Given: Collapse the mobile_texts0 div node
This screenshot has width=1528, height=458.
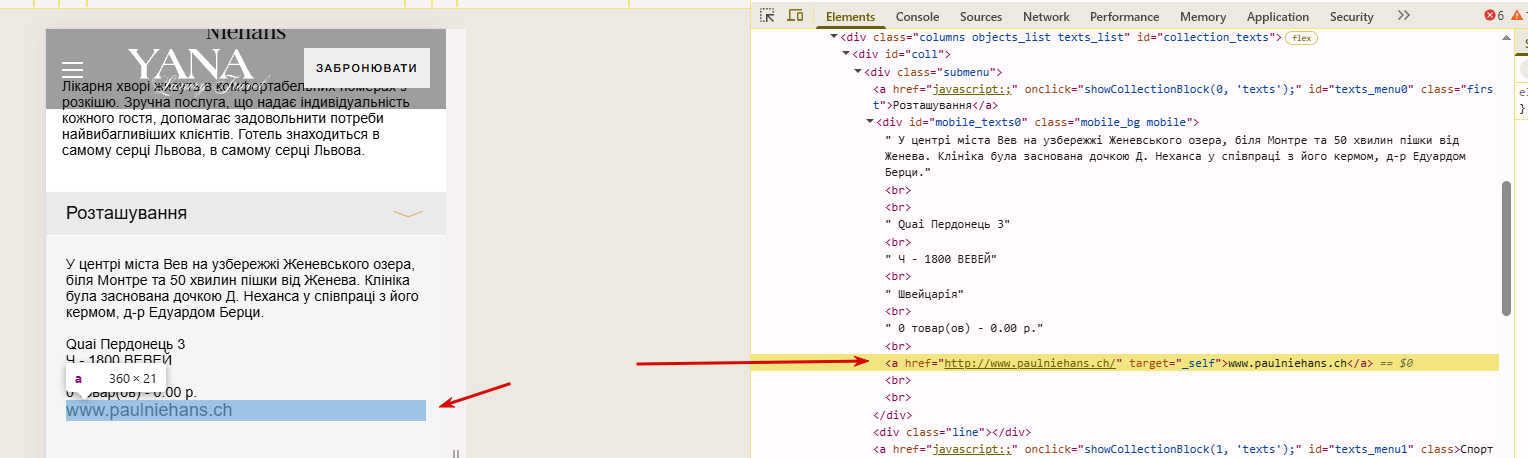Looking at the screenshot, I should [x=869, y=122].
